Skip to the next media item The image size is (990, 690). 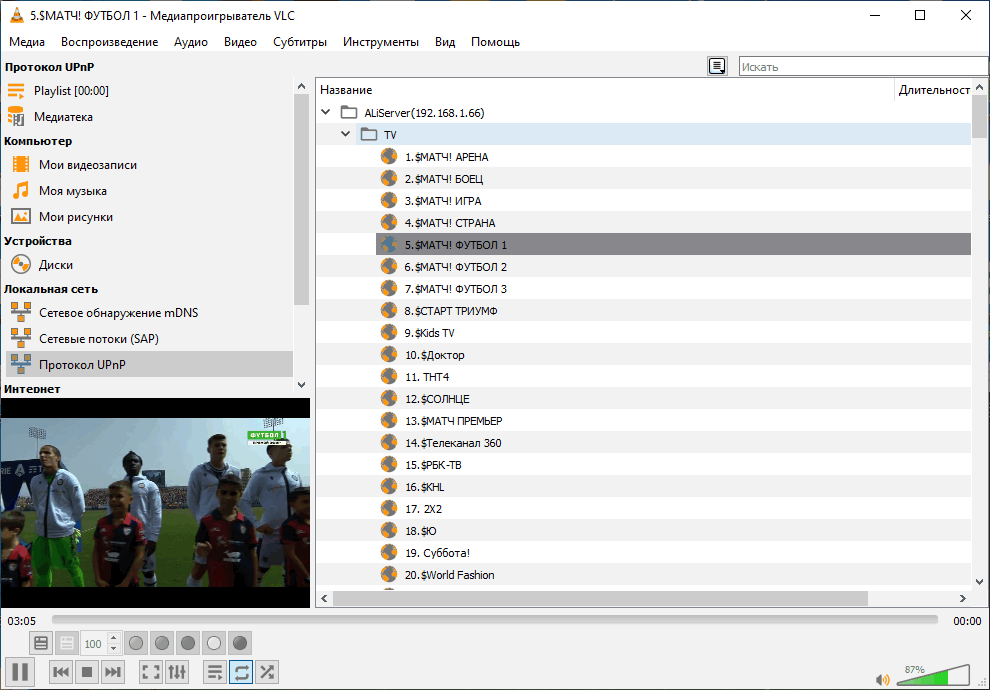click(113, 672)
